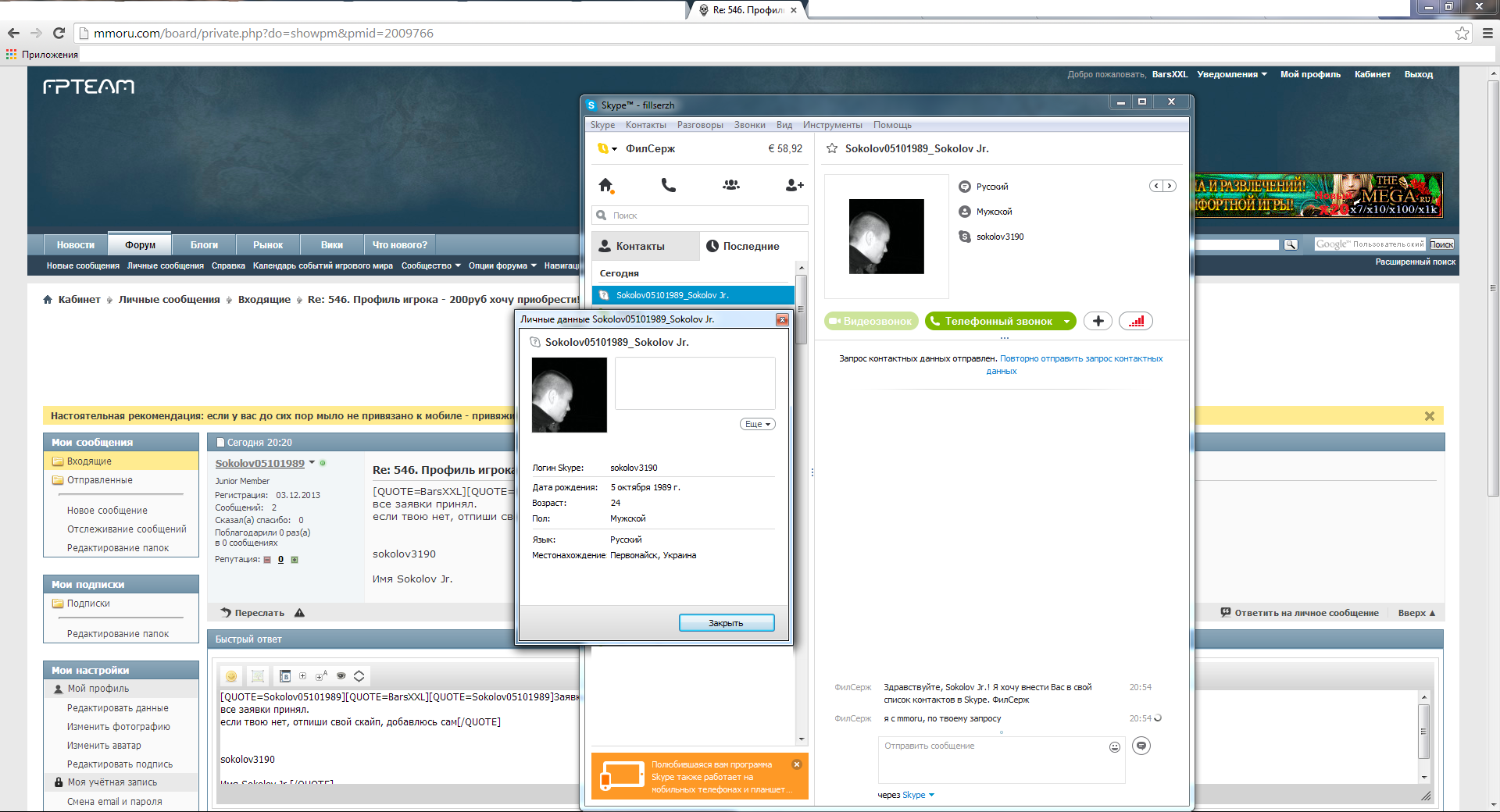Screen dimensions: 1500x812
Task: Give positive reputation green icon
Action: point(295,560)
